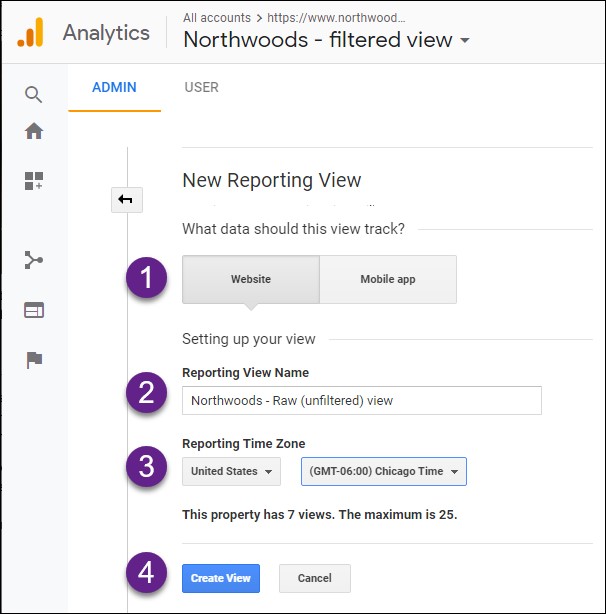Click the New Reporting View heading
The image size is (606, 614).
[x=272, y=181]
